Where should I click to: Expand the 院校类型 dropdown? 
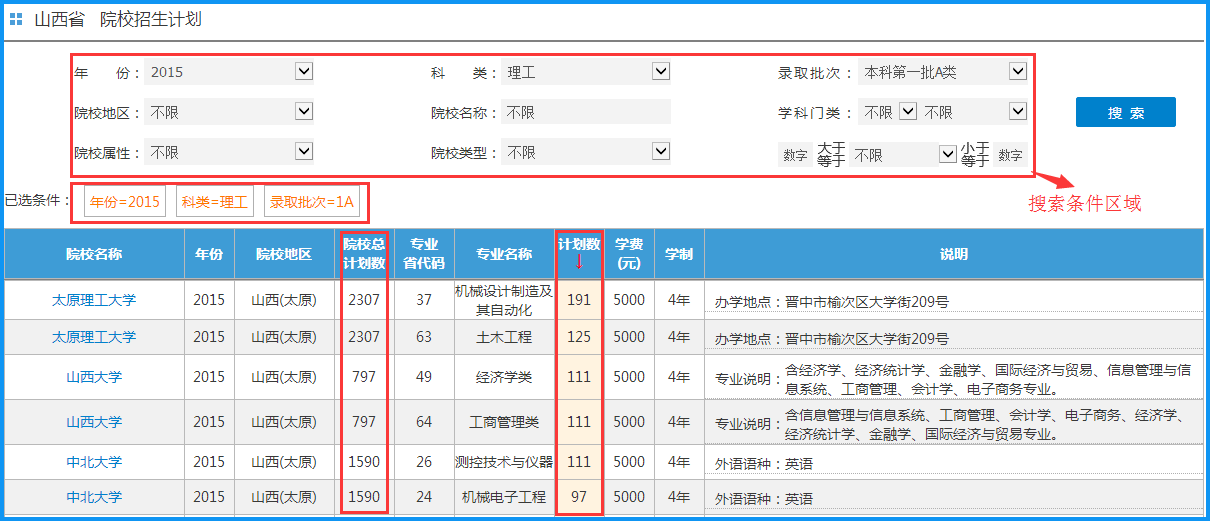click(660, 152)
